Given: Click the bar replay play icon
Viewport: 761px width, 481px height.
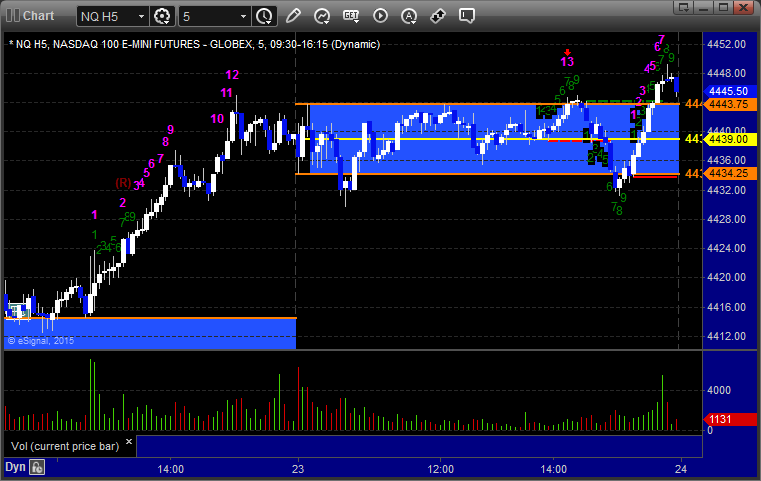Looking at the screenshot, I should (x=380, y=16).
